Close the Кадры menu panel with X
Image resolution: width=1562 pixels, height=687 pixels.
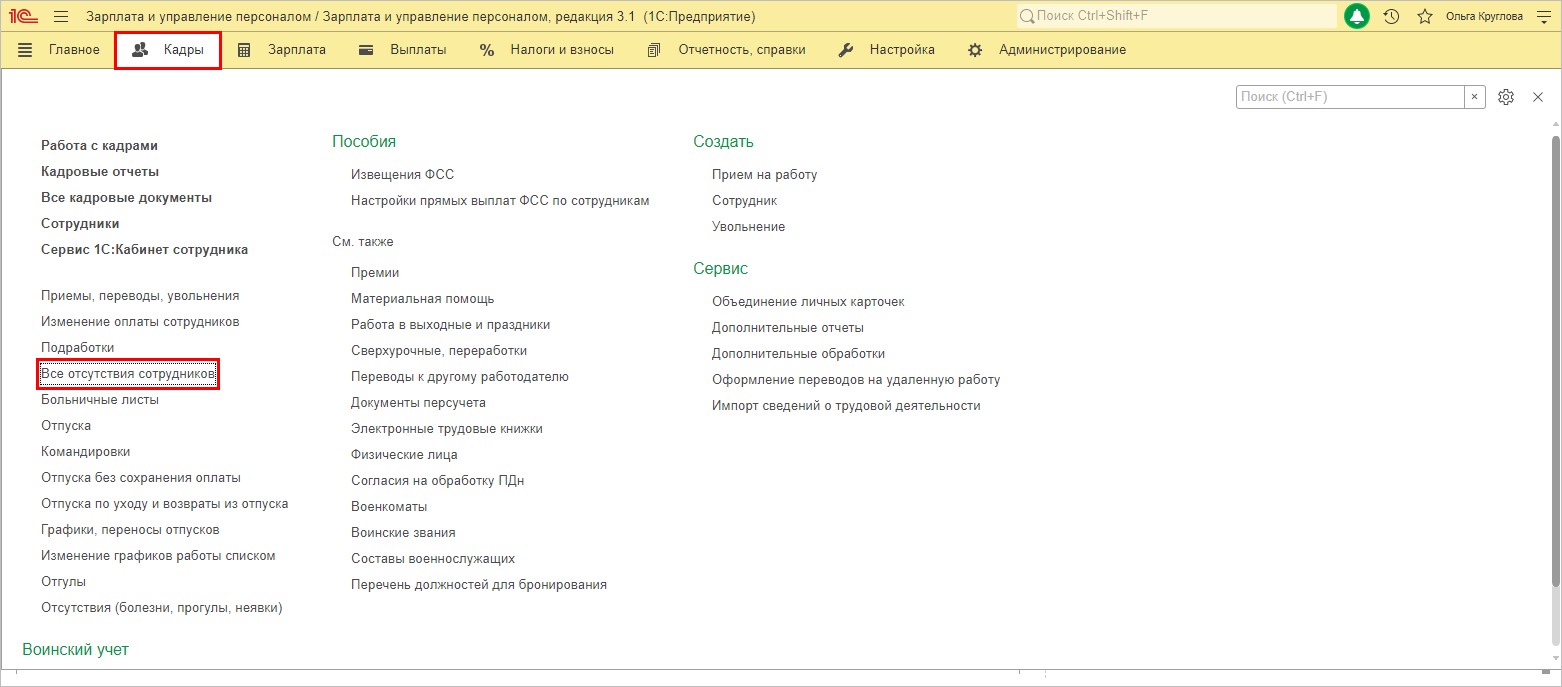[x=1538, y=97]
